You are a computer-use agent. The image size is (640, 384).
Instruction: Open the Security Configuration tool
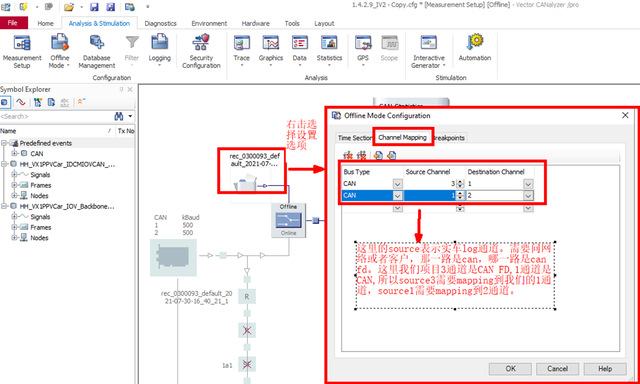point(201,51)
